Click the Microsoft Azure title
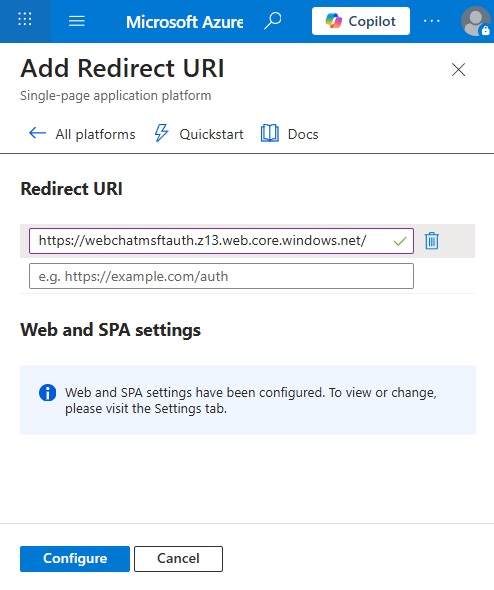 [184, 22]
